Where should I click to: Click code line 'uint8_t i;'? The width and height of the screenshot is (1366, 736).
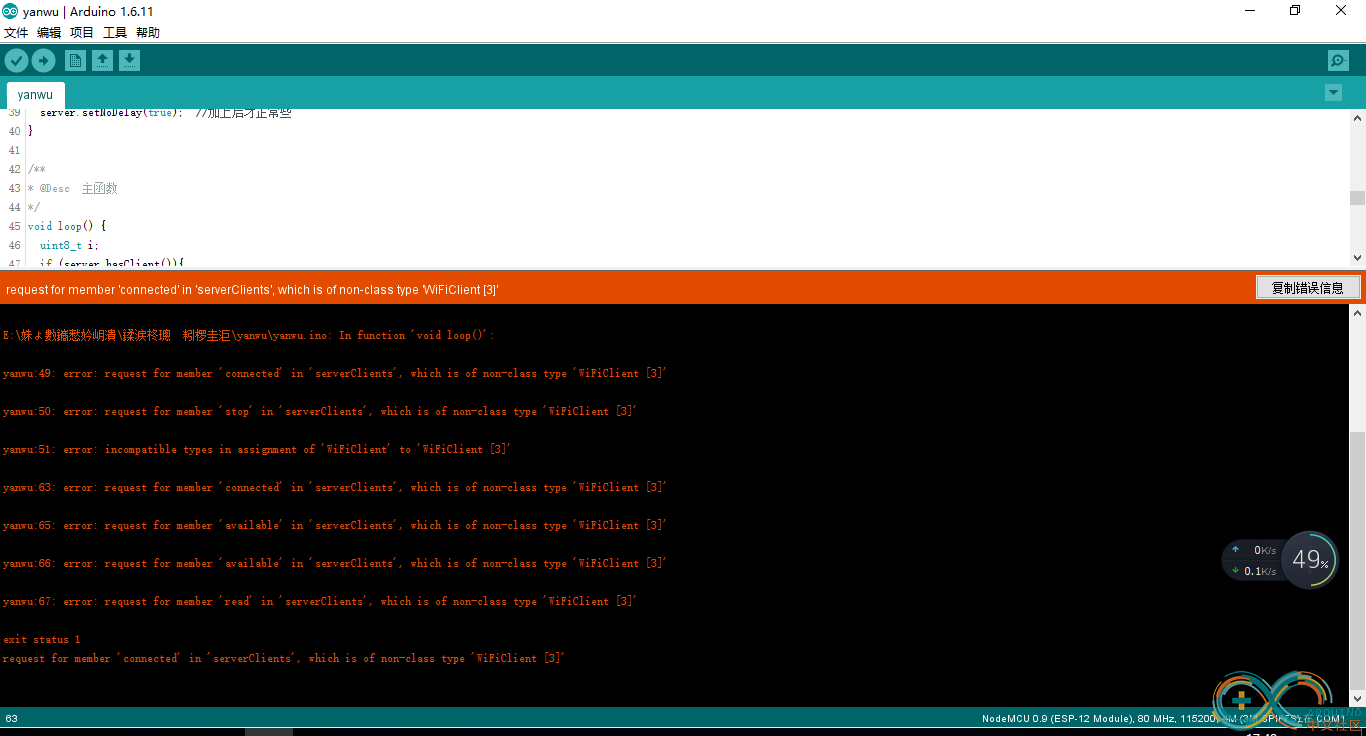(x=69, y=245)
